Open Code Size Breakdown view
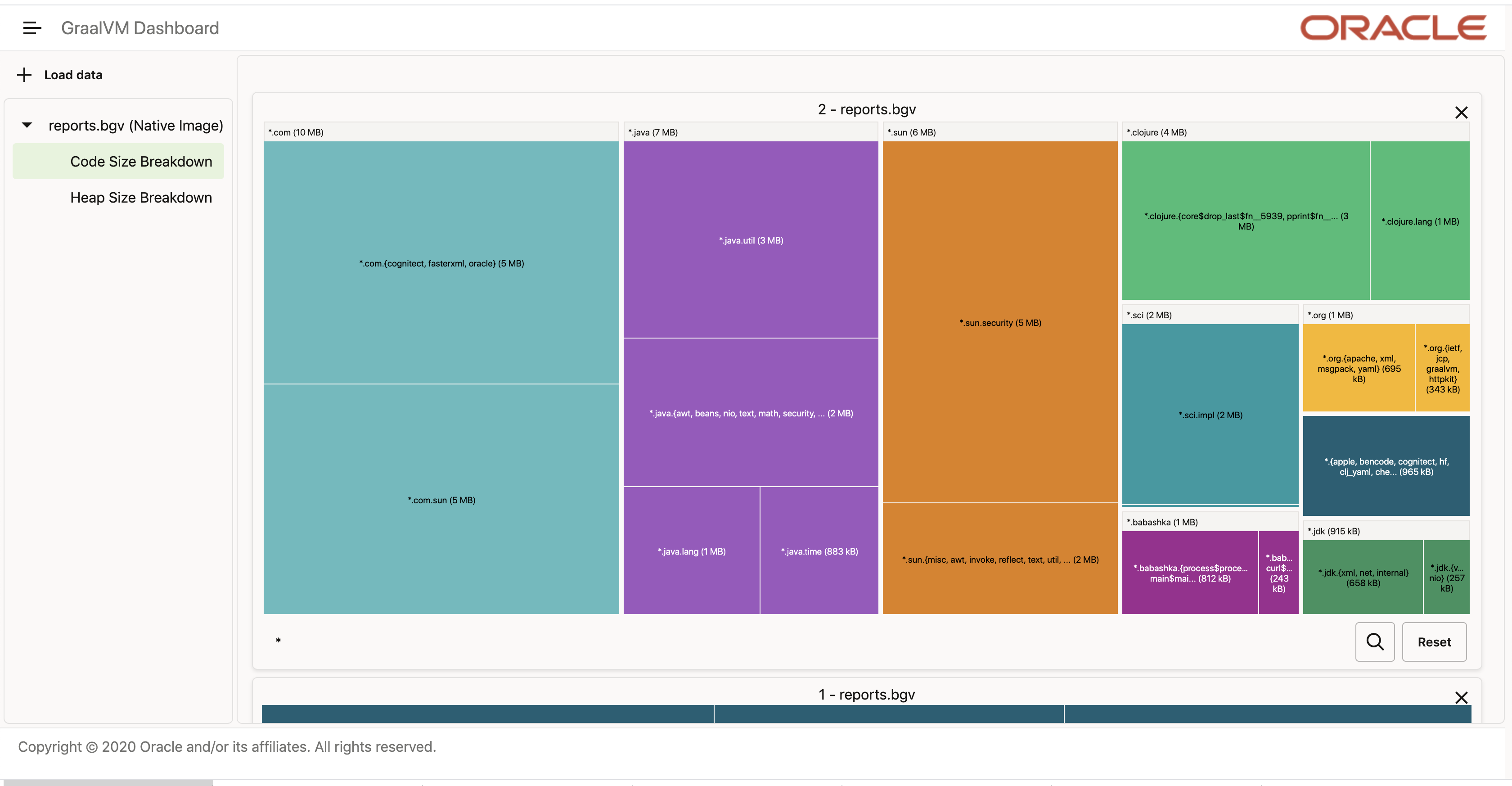This screenshot has width=1512, height=786. coord(118,162)
